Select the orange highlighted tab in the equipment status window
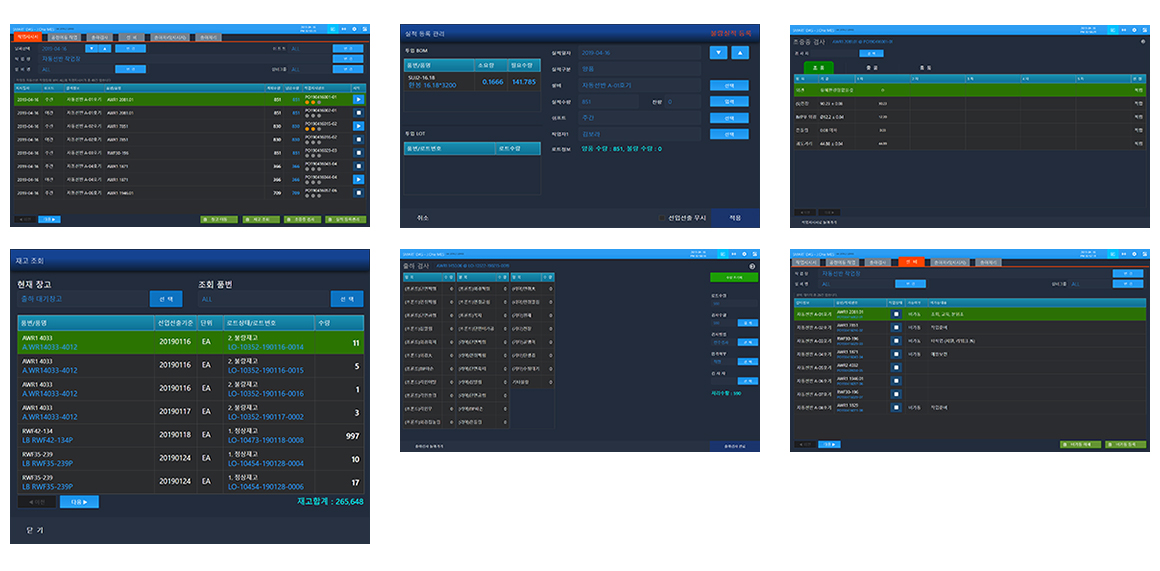The width and height of the screenshot is (1160, 571). [x=910, y=261]
